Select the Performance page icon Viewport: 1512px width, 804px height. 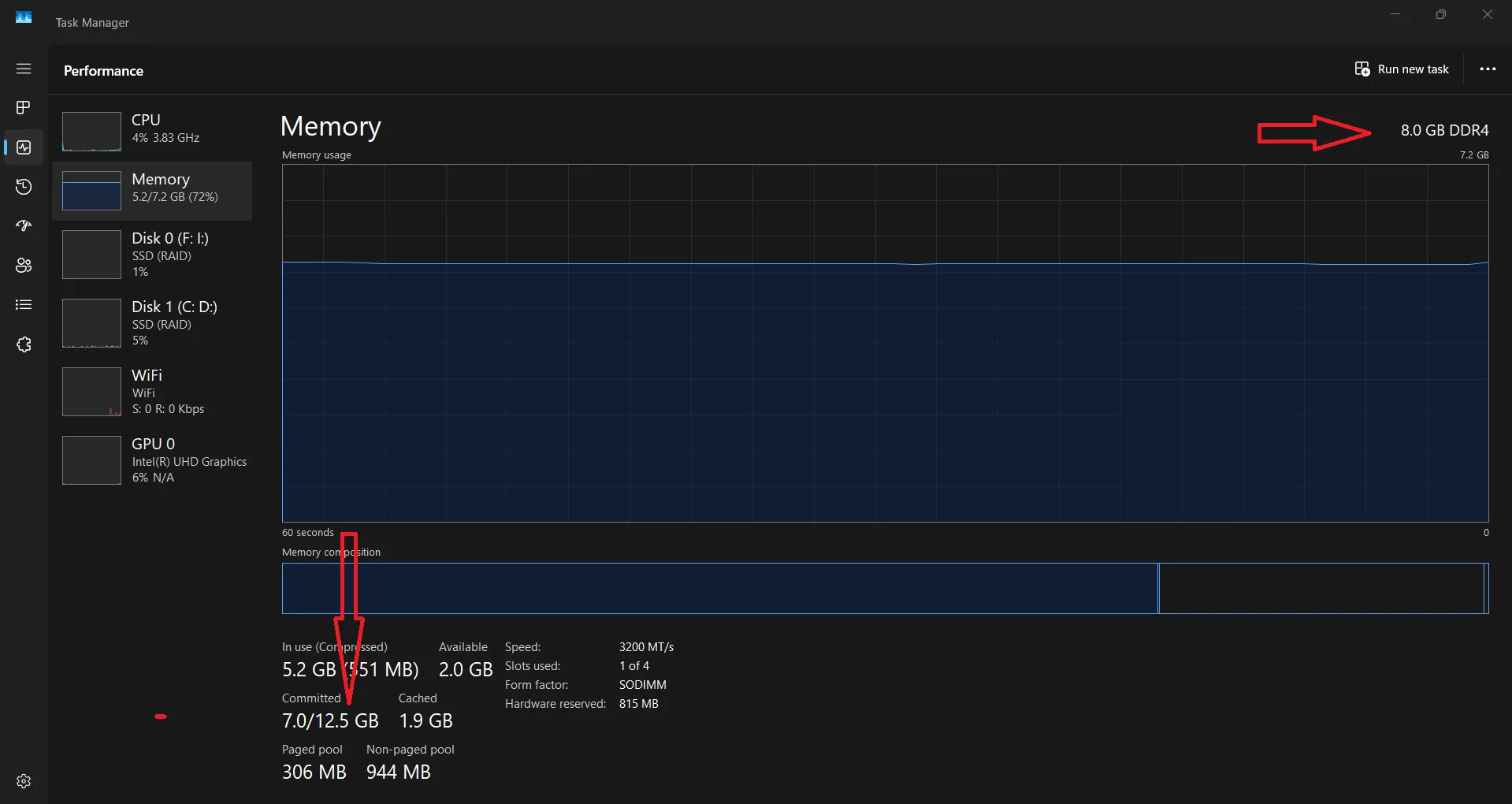pyautogui.click(x=24, y=147)
